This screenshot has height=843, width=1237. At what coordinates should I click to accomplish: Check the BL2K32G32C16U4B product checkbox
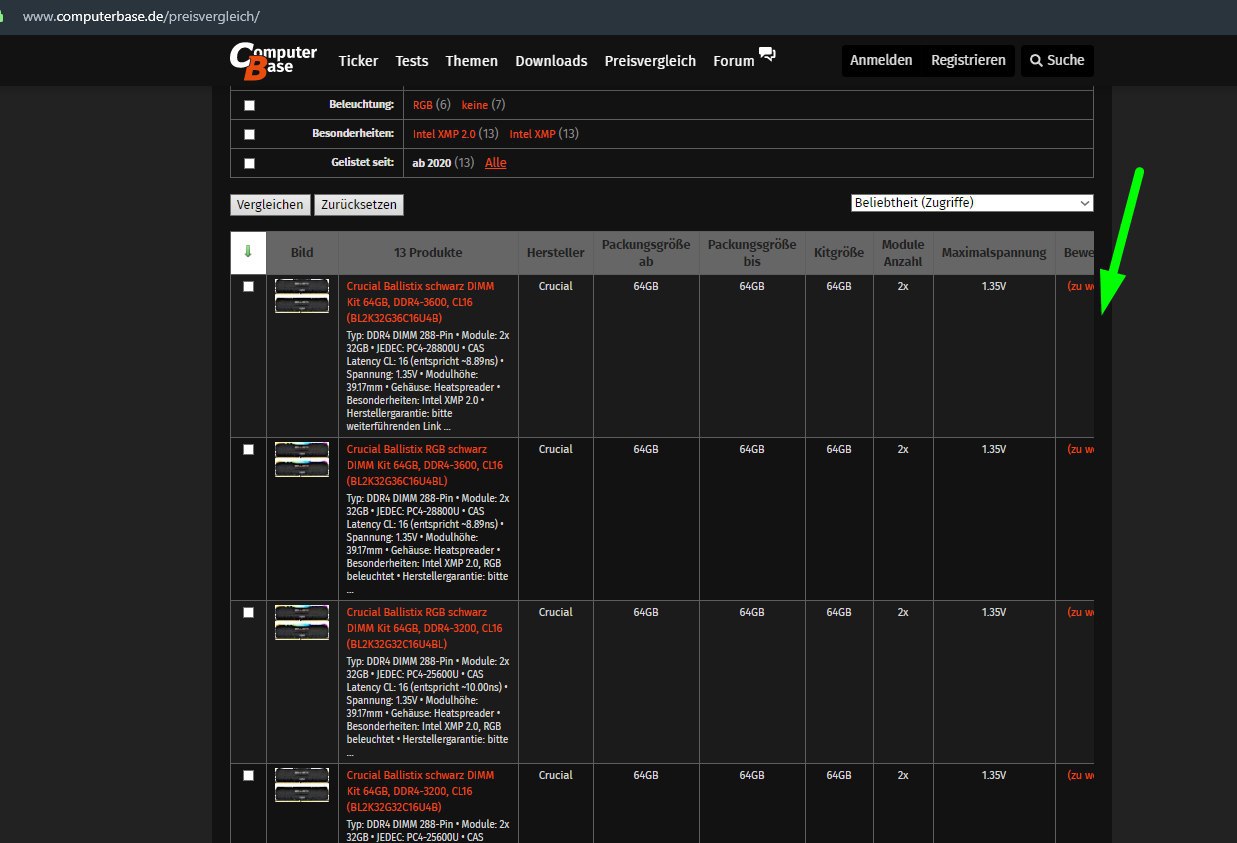[x=248, y=775]
